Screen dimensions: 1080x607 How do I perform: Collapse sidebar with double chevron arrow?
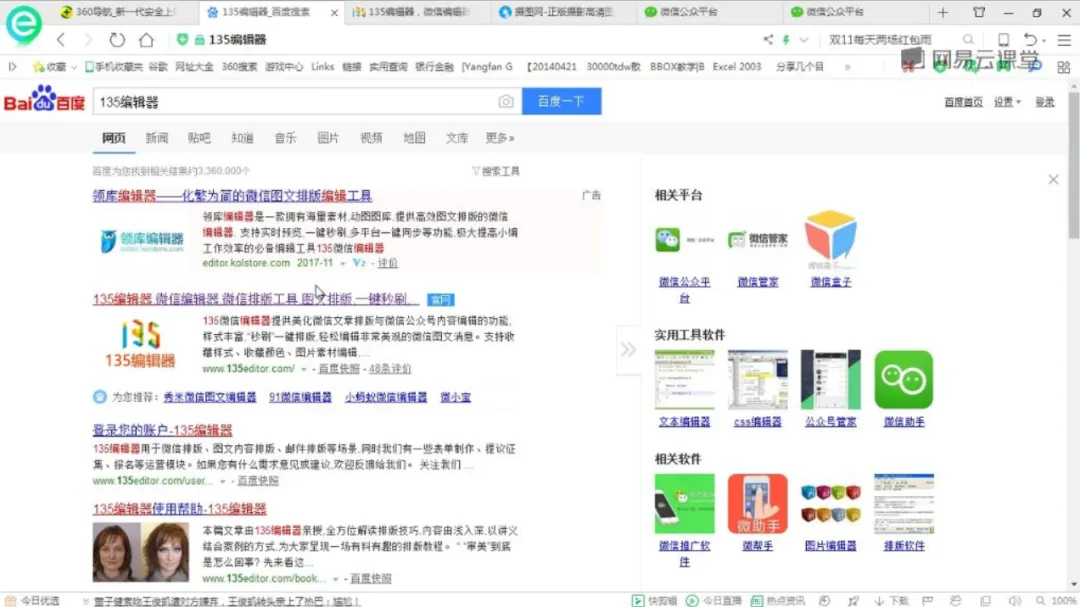tap(628, 349)
